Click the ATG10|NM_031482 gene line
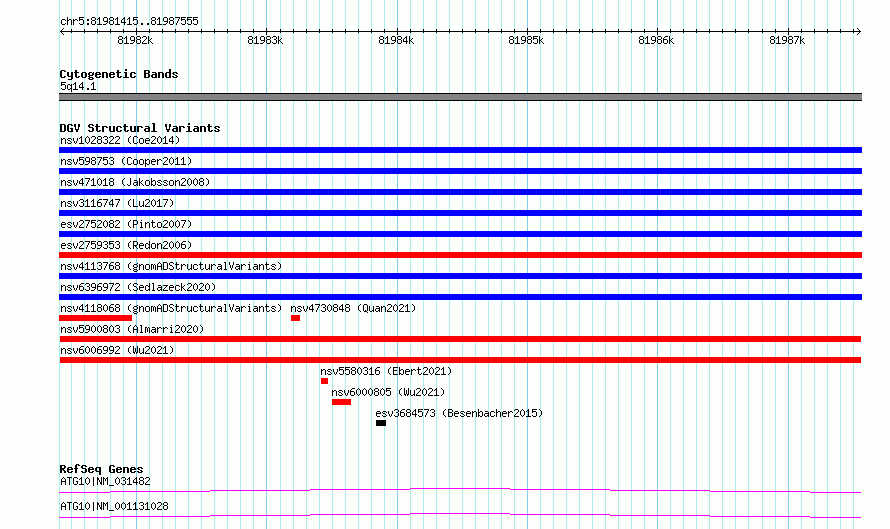The height and width of the screenshot is (529, 890). (x=460, y=490)
